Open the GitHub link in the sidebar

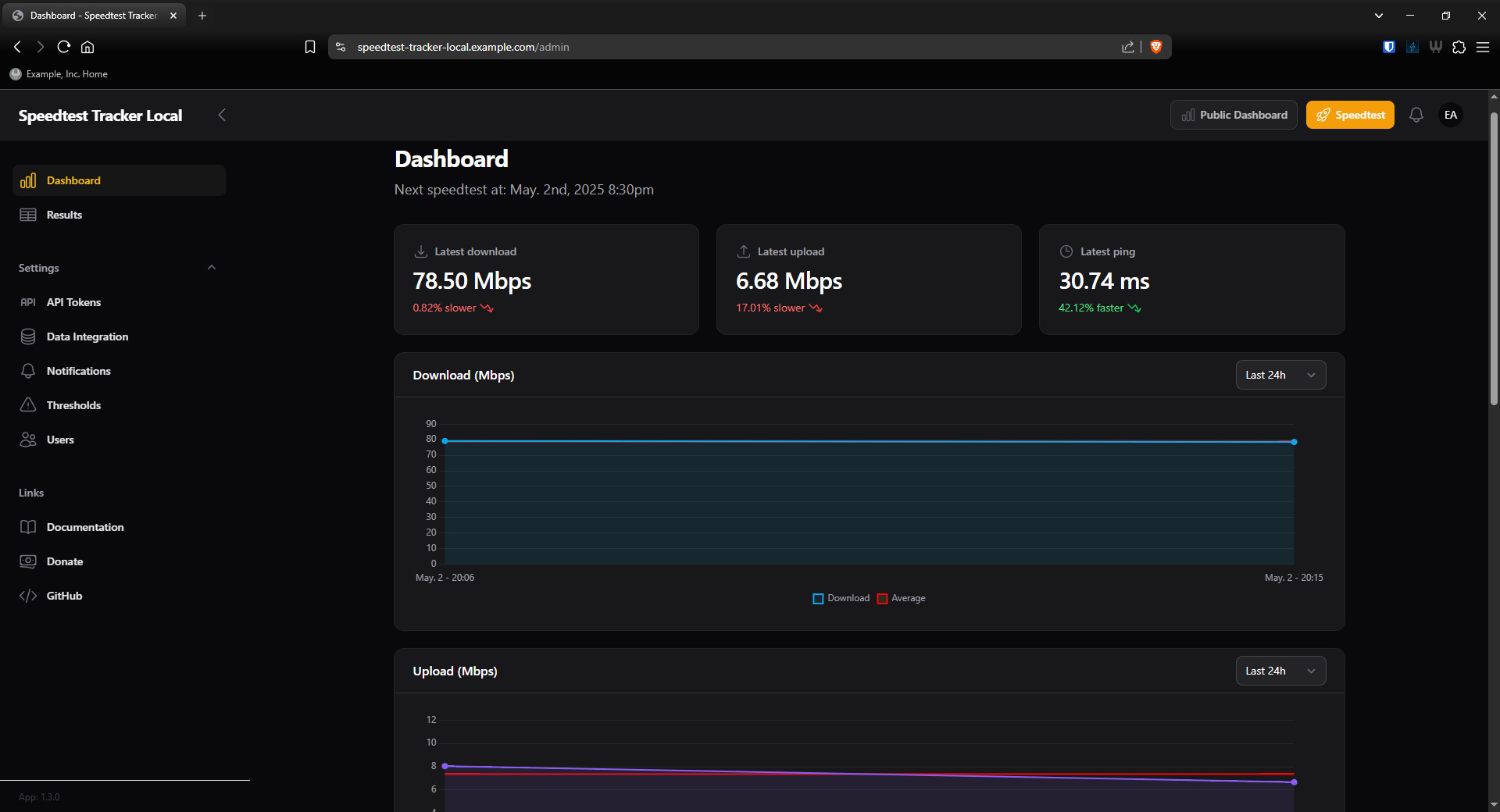click(x=64, y=596)
